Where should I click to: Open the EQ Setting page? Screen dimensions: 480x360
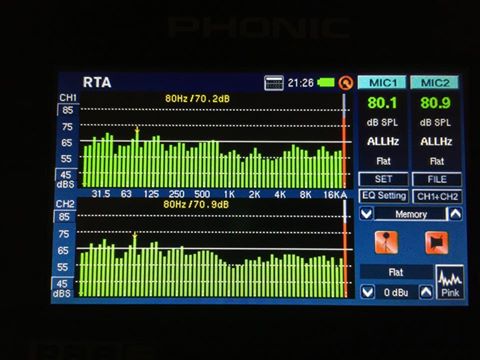(x=384, y=196)
